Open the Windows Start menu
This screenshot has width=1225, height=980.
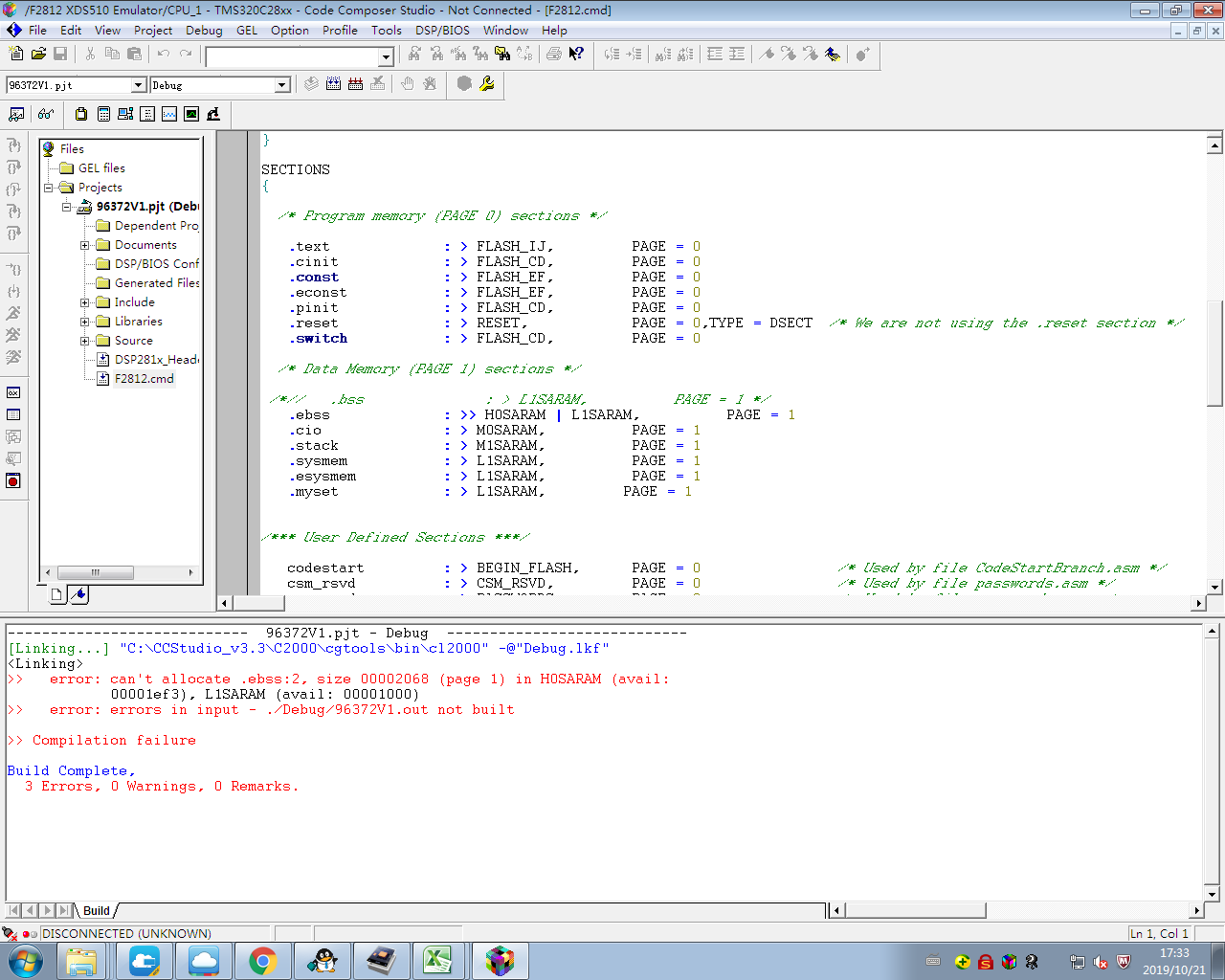[x=26, y=961]
